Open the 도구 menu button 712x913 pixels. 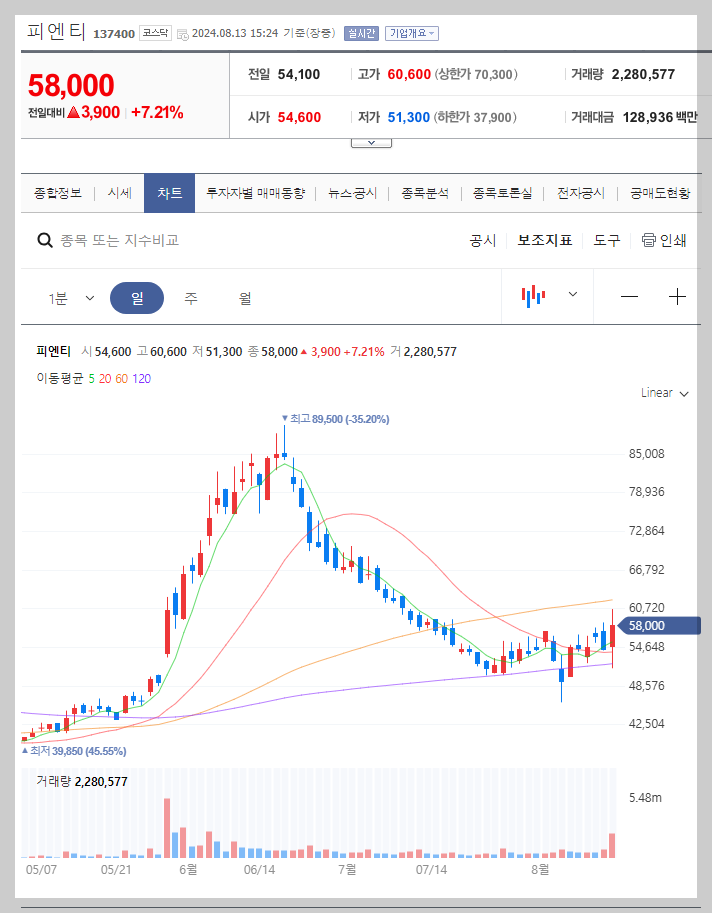tap(606, 240)
